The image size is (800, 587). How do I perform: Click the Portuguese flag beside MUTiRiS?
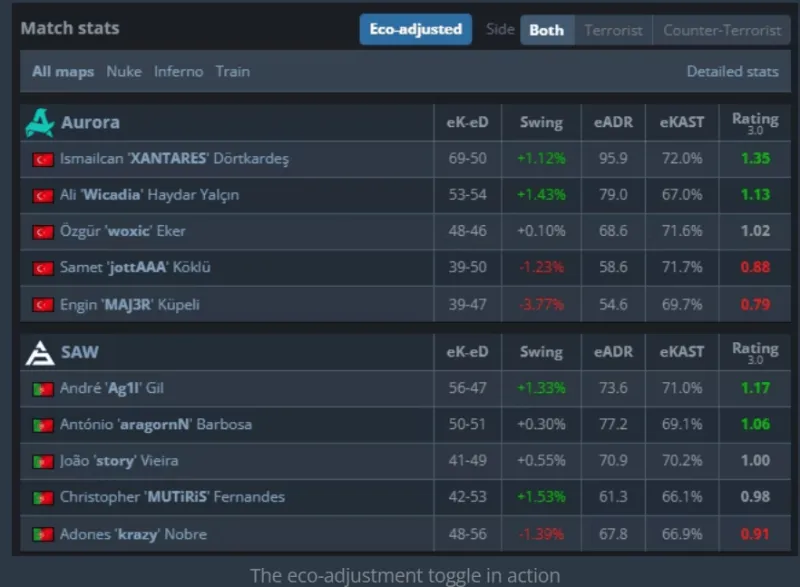[42, 498]
